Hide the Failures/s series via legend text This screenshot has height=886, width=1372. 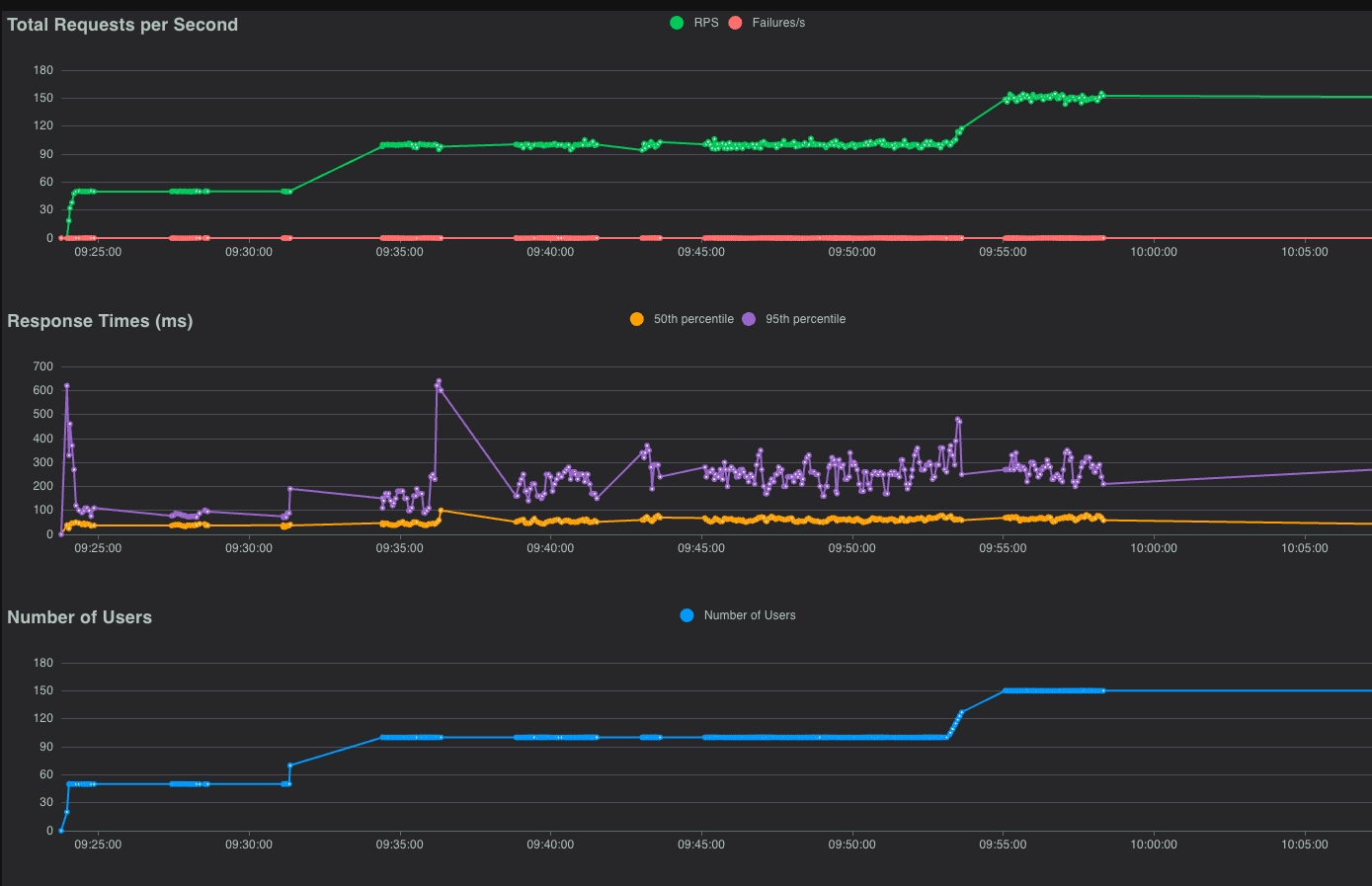778,23
